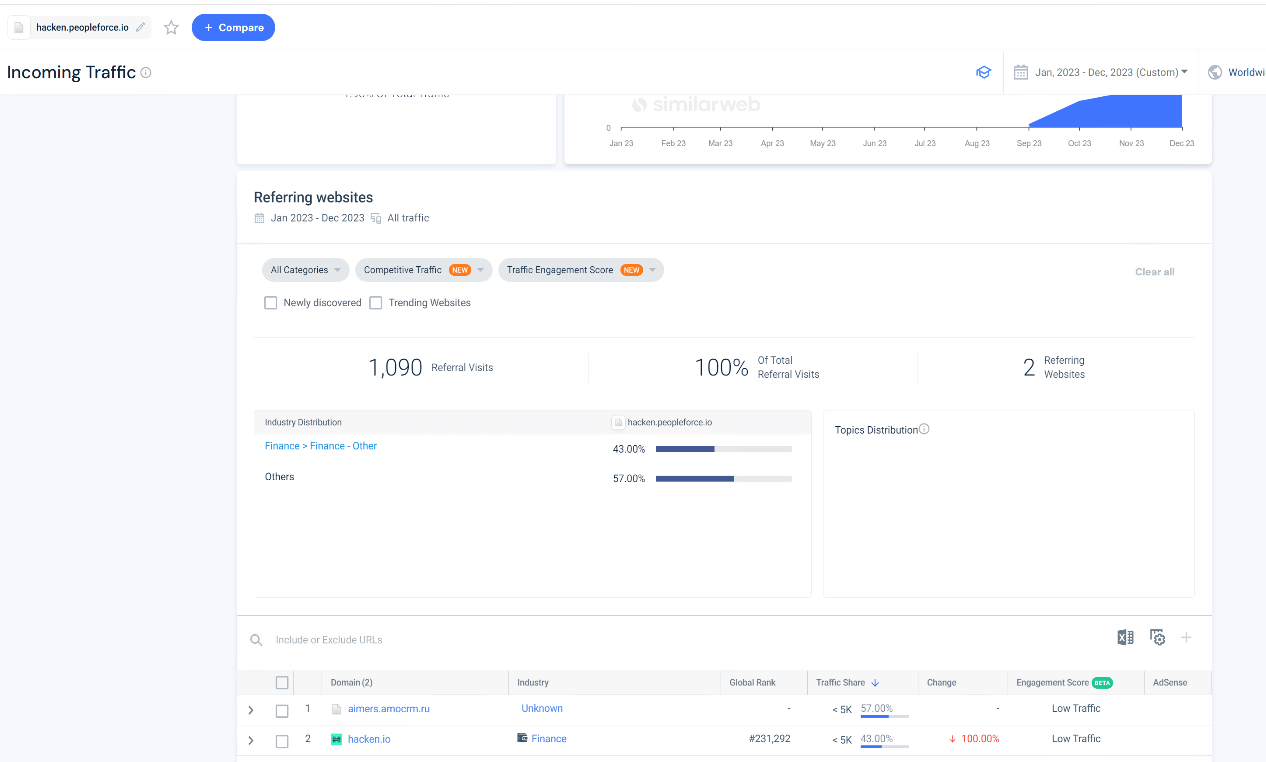Open the info icon next to Incoming Traffic
The height and width of the screenshot is (762, 1266).
click(146, 72)
